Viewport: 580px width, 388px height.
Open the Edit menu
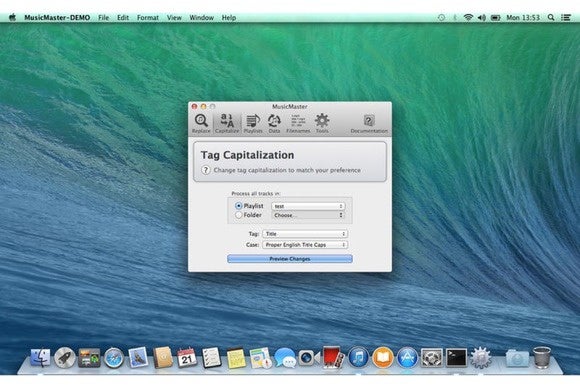click(123, 17)
